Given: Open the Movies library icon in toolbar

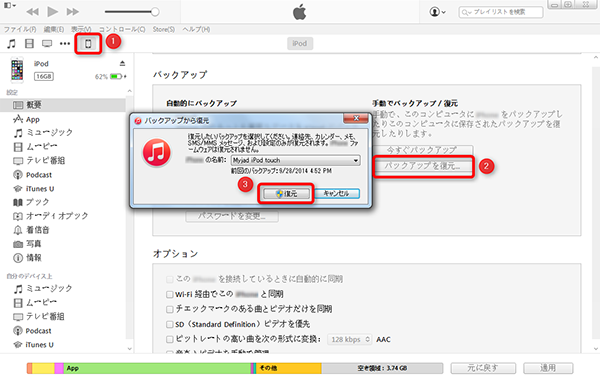Looking at the screenshot, I should click(29, 44).
